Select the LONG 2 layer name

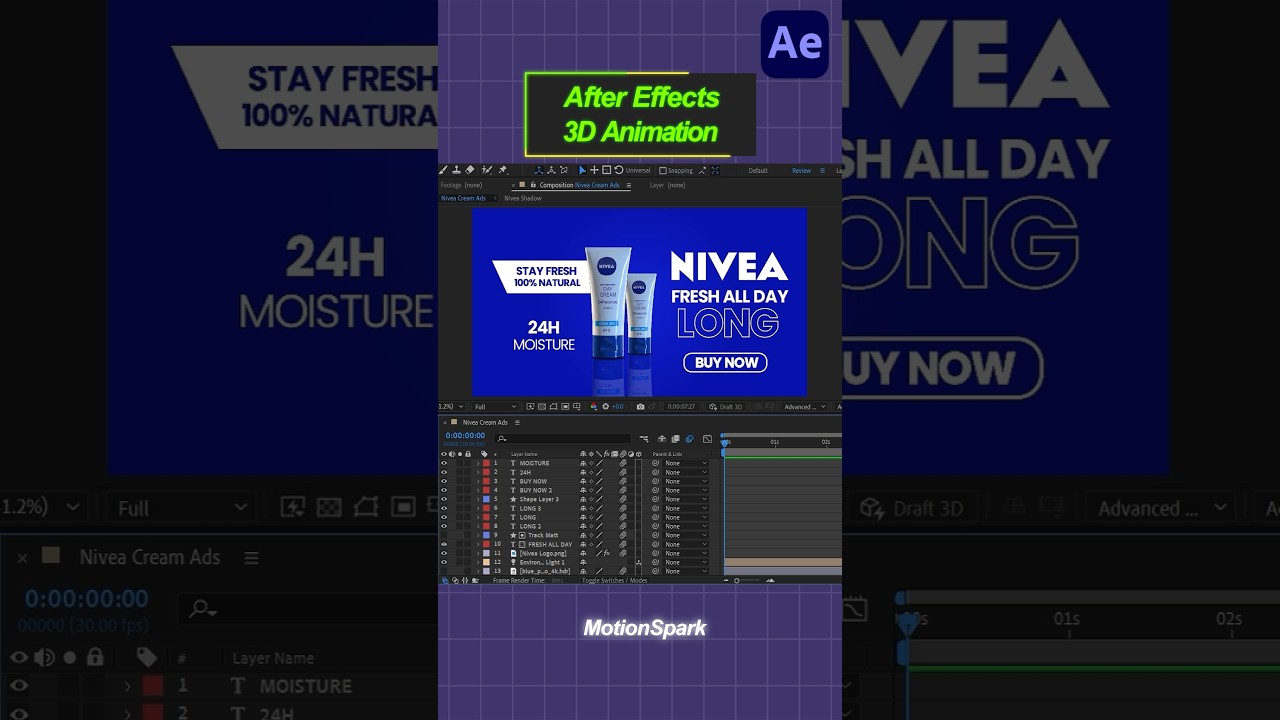(x=530, y=526)
